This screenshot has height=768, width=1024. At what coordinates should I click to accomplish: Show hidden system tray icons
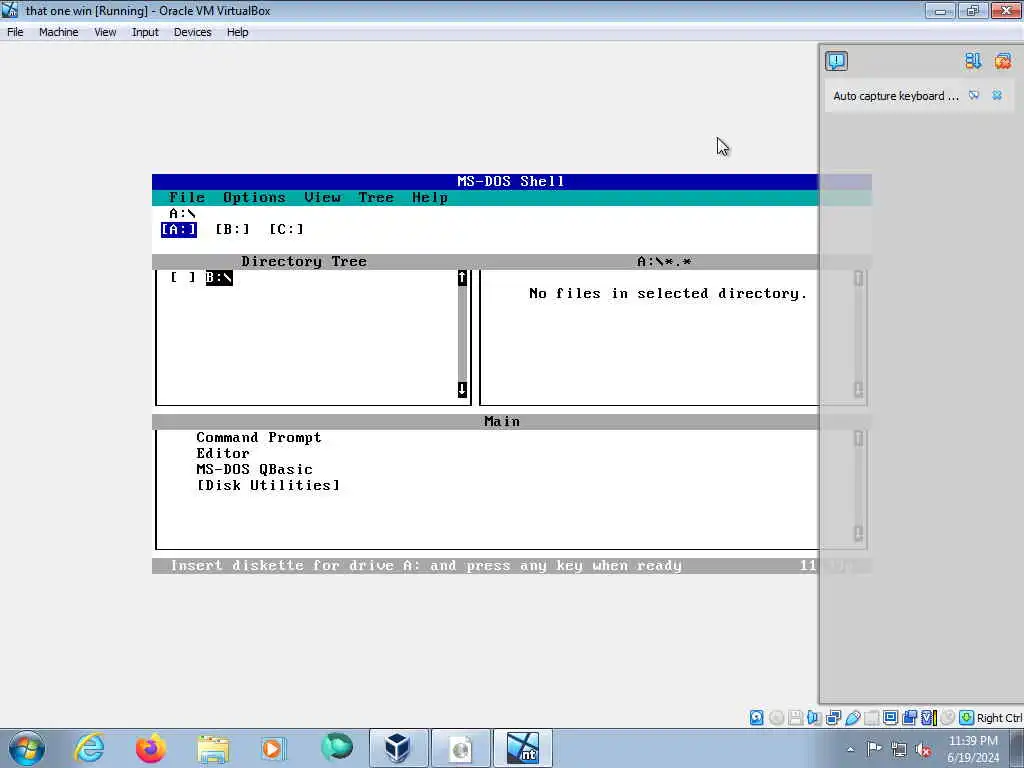[x=850, y=750]
